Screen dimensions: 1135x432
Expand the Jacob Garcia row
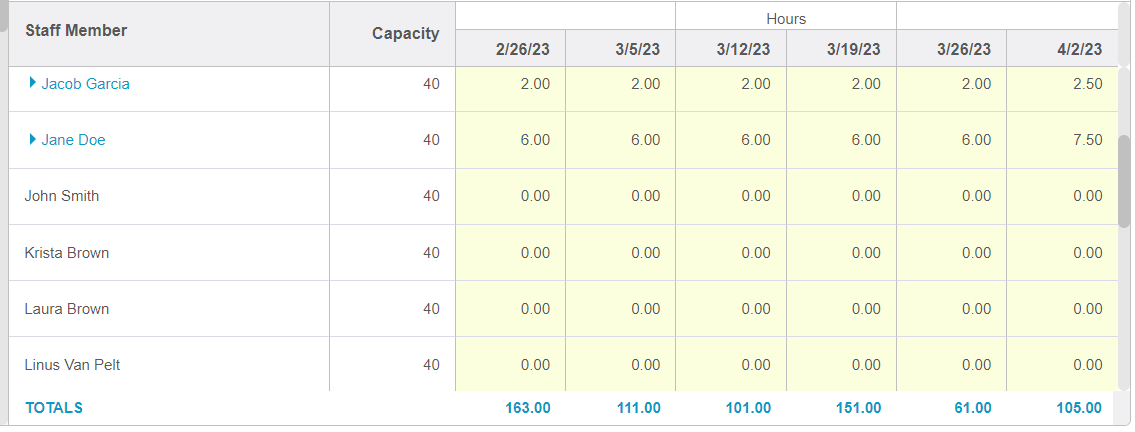pos(33,84)
